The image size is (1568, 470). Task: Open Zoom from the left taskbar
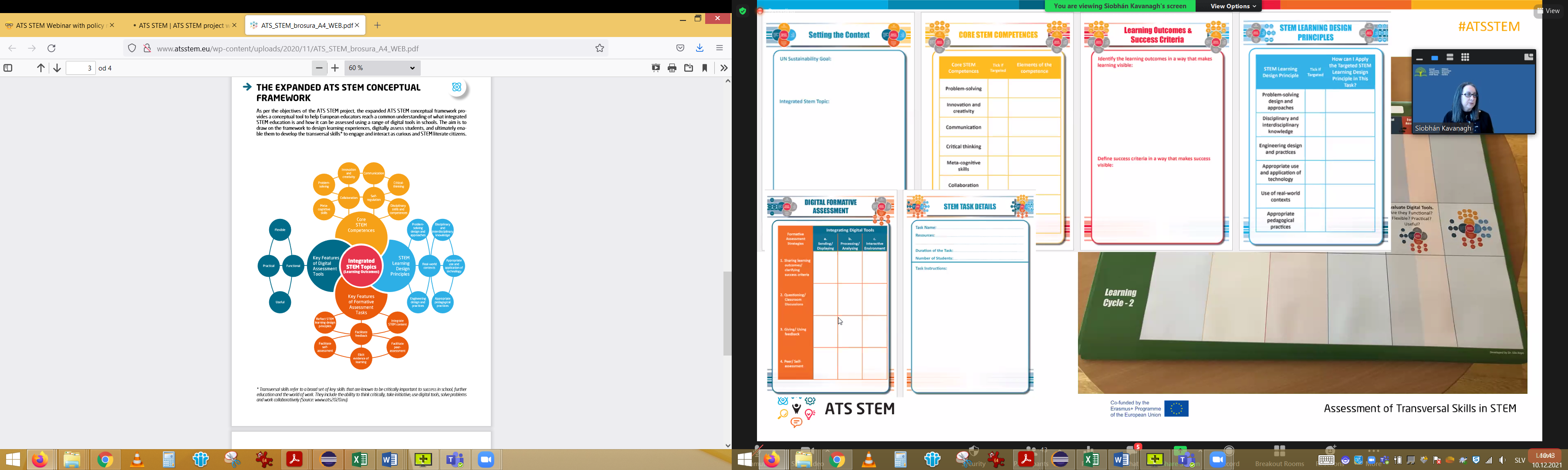coord(487,460)
